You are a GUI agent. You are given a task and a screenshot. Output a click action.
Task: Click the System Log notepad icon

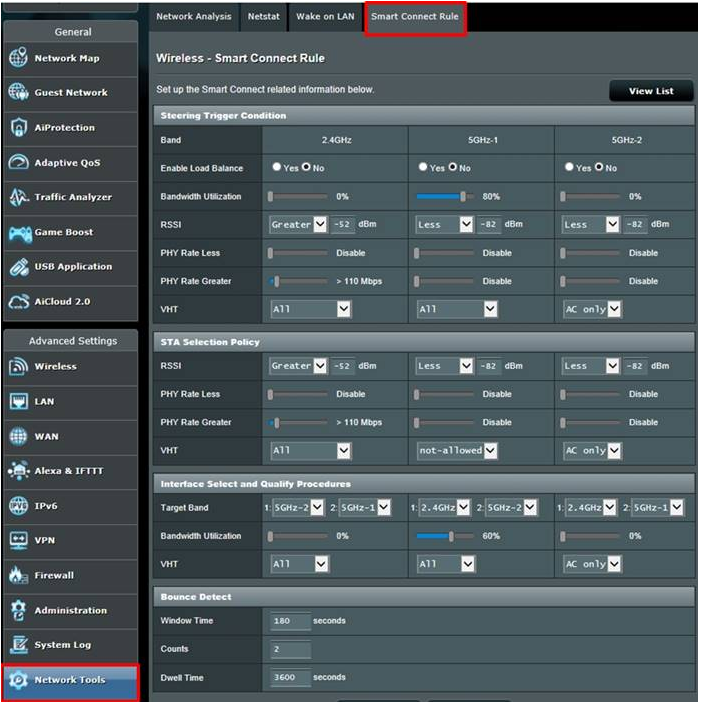coord(18,645)
